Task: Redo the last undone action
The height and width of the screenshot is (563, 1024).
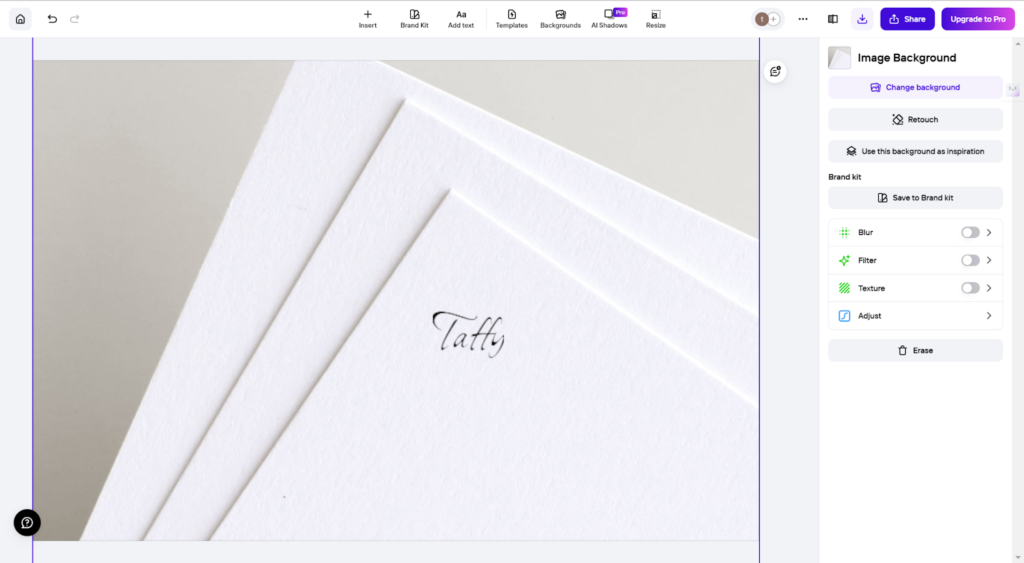Action: coord(75,19)
